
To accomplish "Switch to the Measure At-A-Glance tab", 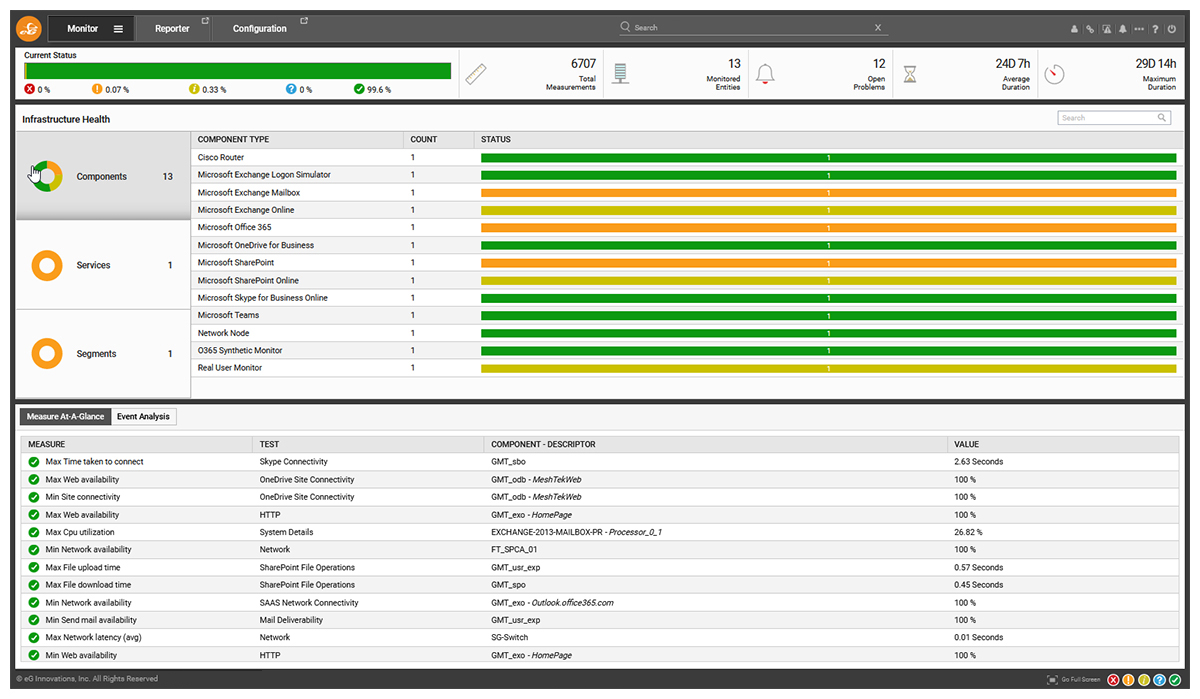I will (66, 417).
